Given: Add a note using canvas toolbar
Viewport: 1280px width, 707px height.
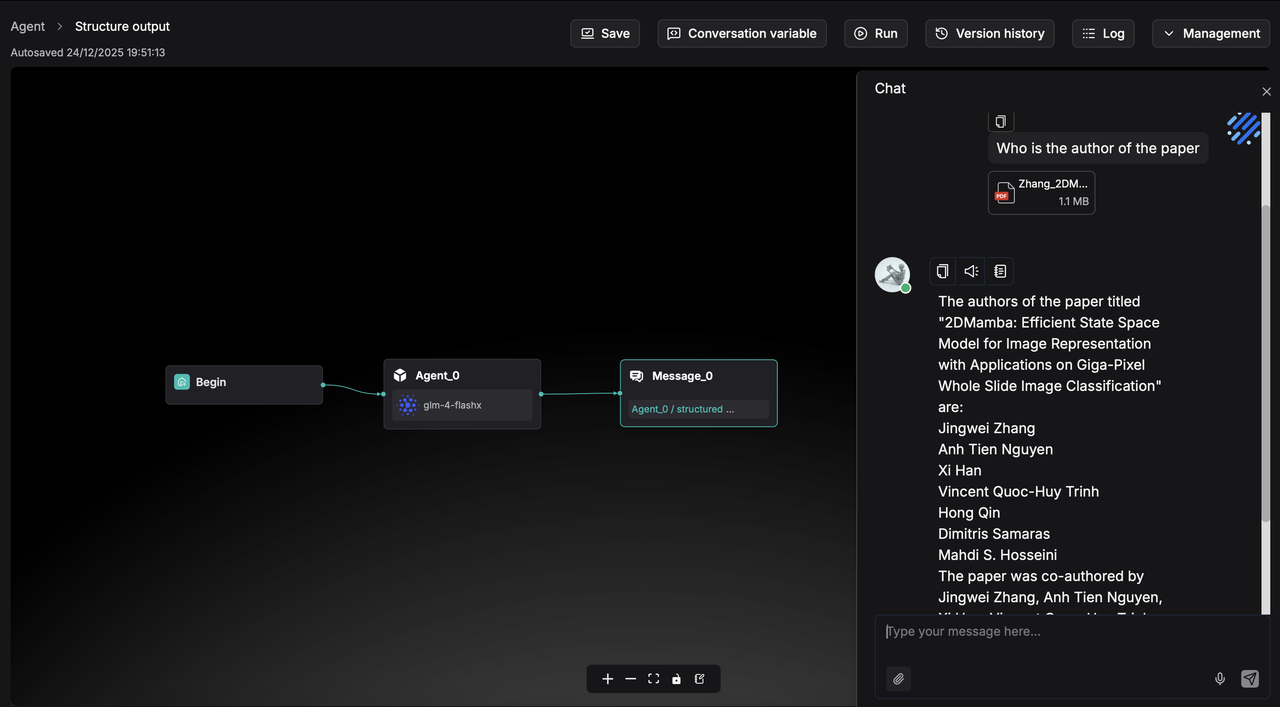Looking at the screenshot, I should tap(700, 679).
